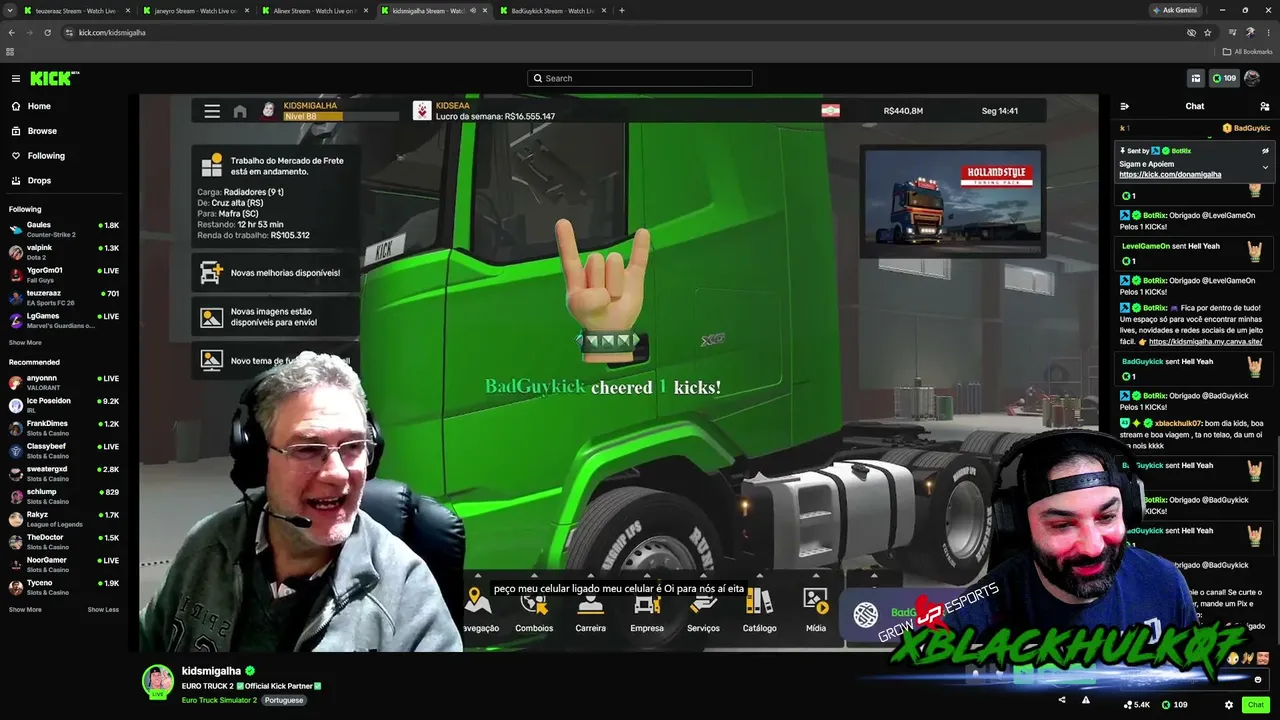Open the Ice Poseidon recommended channel
The height and width of the screenshot is (720, 1280).
tap(64, 405)
